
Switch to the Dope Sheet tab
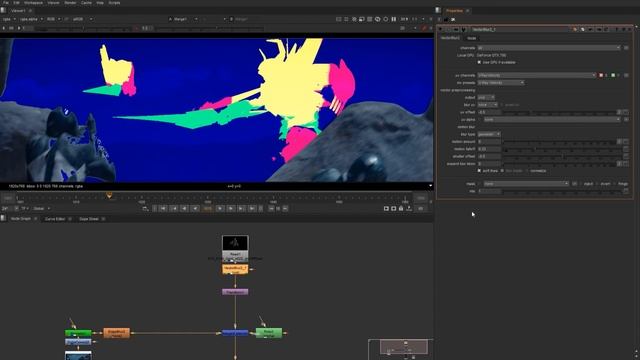tap(89, 219)
